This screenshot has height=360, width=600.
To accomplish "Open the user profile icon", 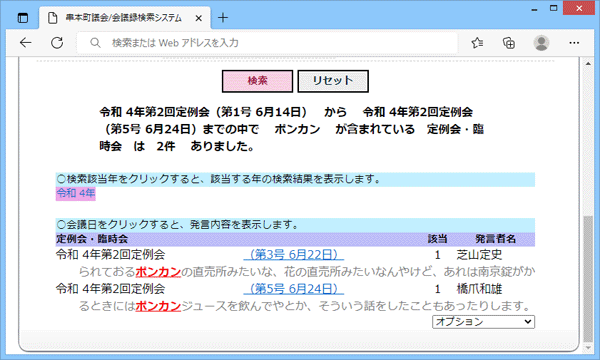I will point(541,43).
